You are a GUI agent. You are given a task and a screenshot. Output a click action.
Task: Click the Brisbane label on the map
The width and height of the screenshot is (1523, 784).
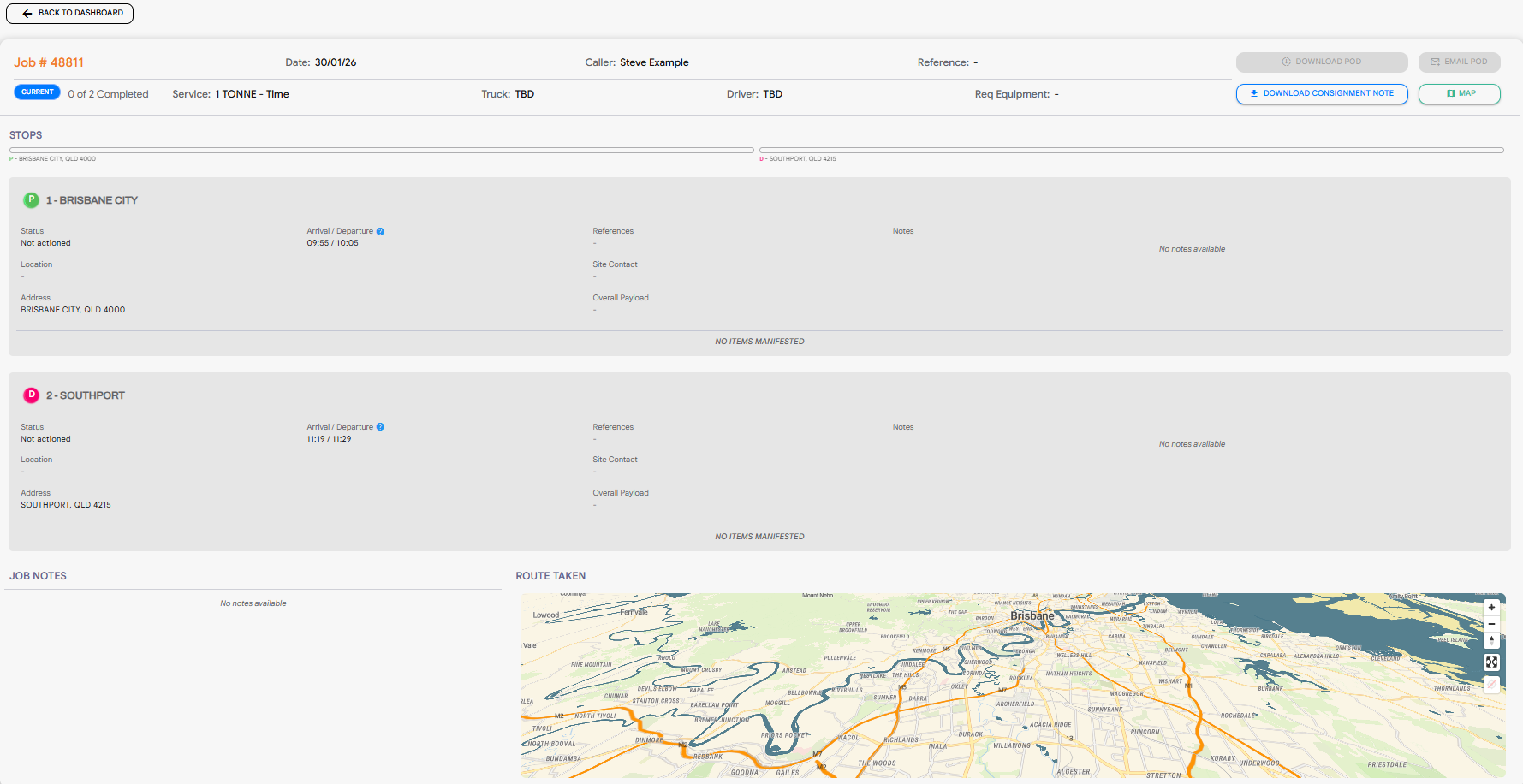coord(1032,615)
